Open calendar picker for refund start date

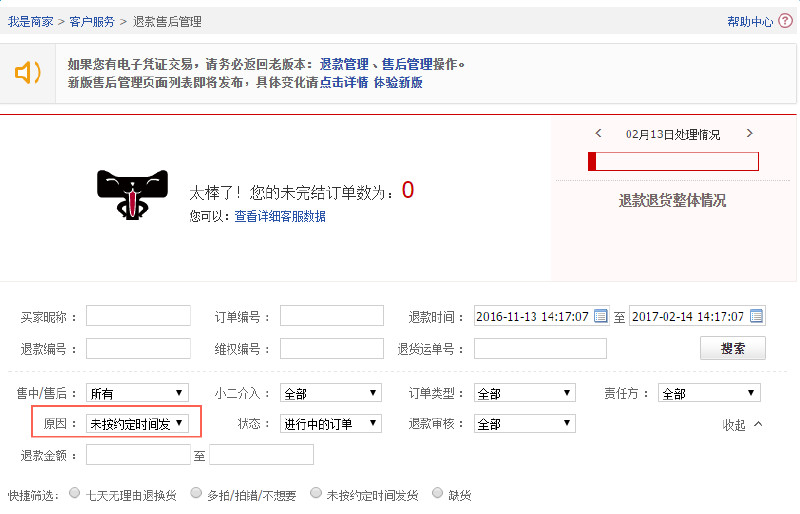point(601,316)
